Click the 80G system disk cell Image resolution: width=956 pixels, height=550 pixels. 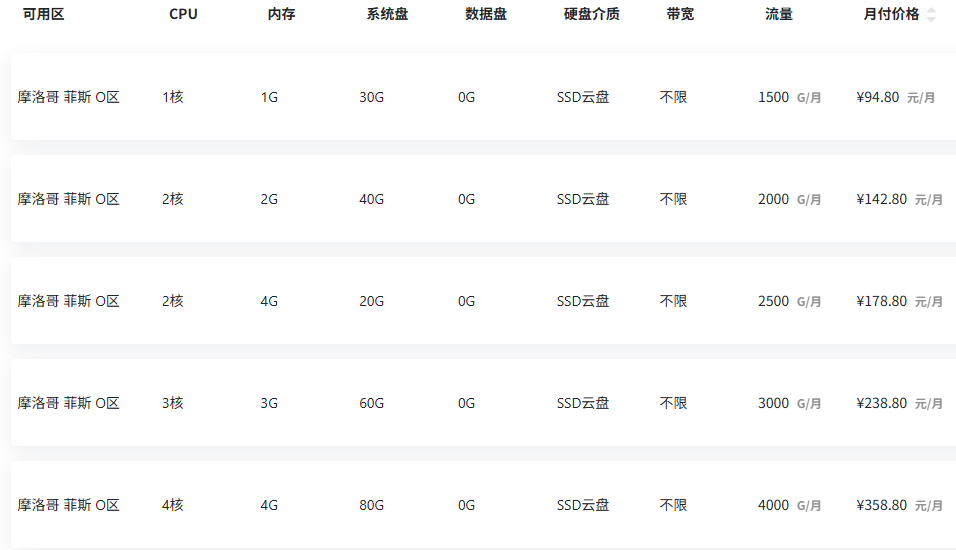pos(371,505)
